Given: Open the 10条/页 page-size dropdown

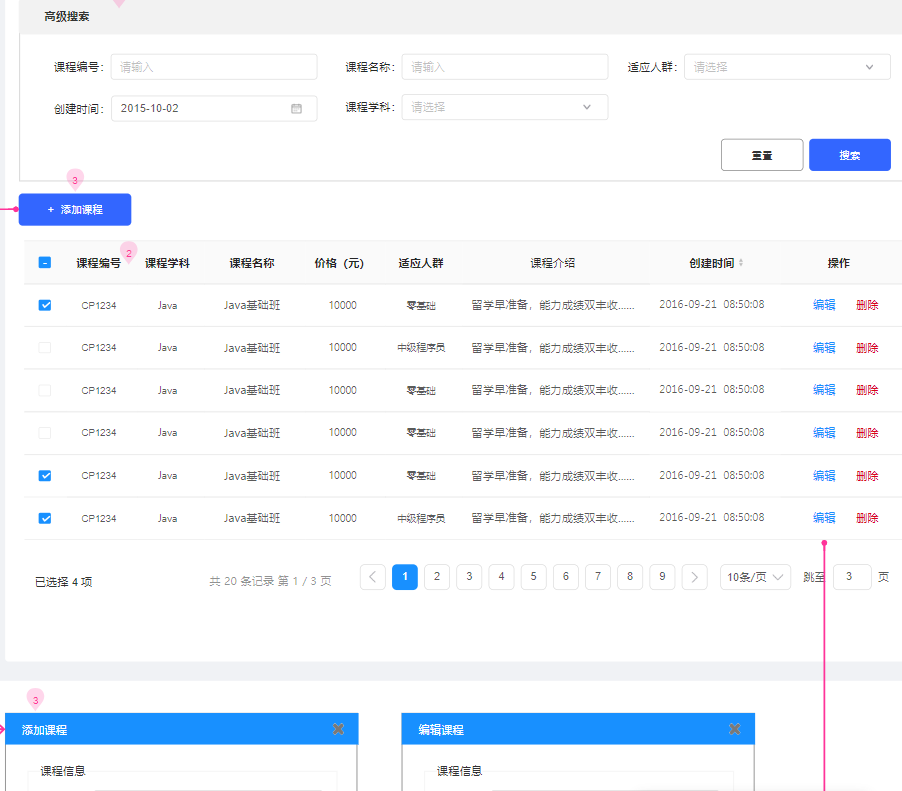Looking at the screenshot, I should pyautogui.click(x=754, y=577).
